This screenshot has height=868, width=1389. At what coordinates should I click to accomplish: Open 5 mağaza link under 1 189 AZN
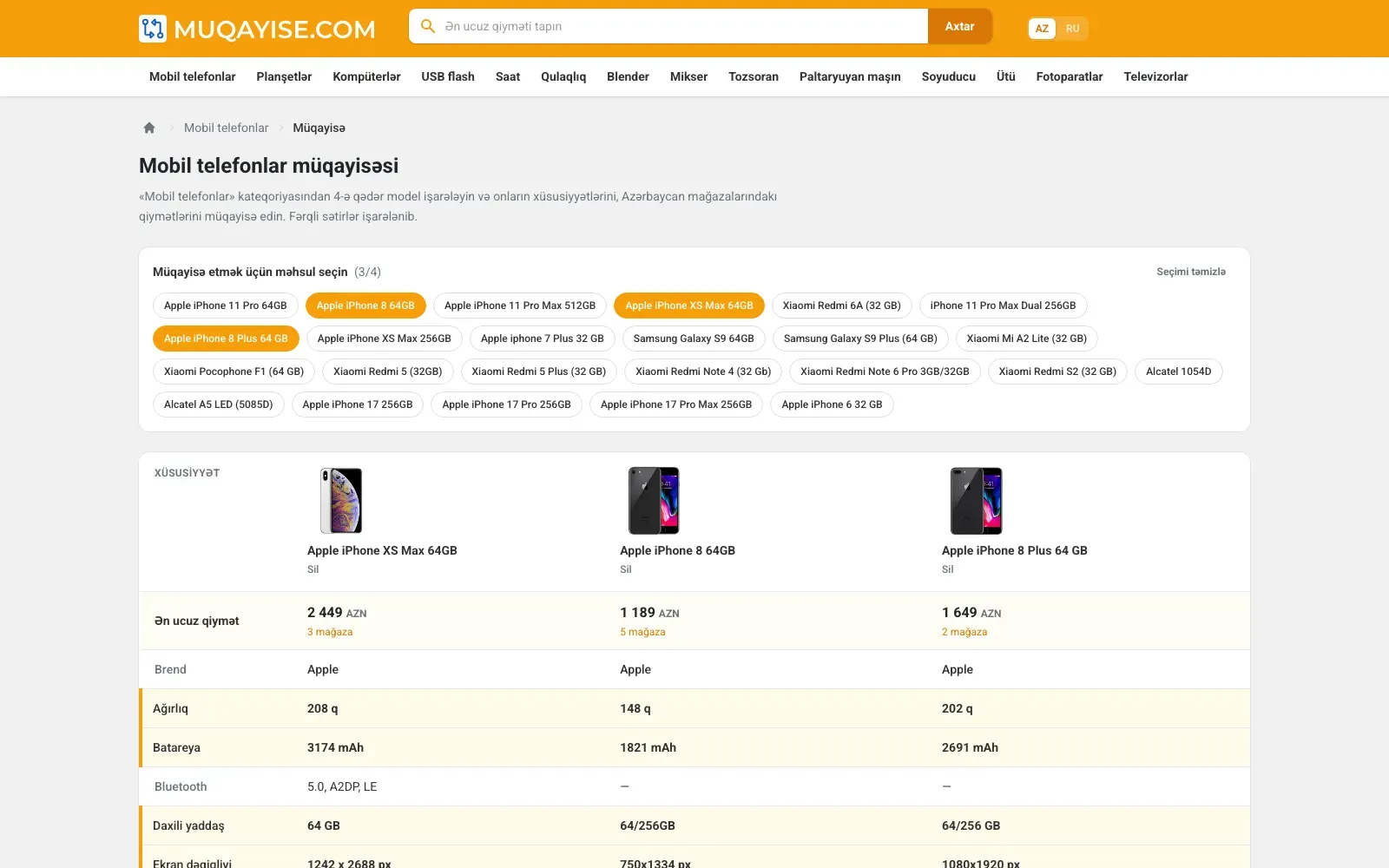[x=642, y=632]
